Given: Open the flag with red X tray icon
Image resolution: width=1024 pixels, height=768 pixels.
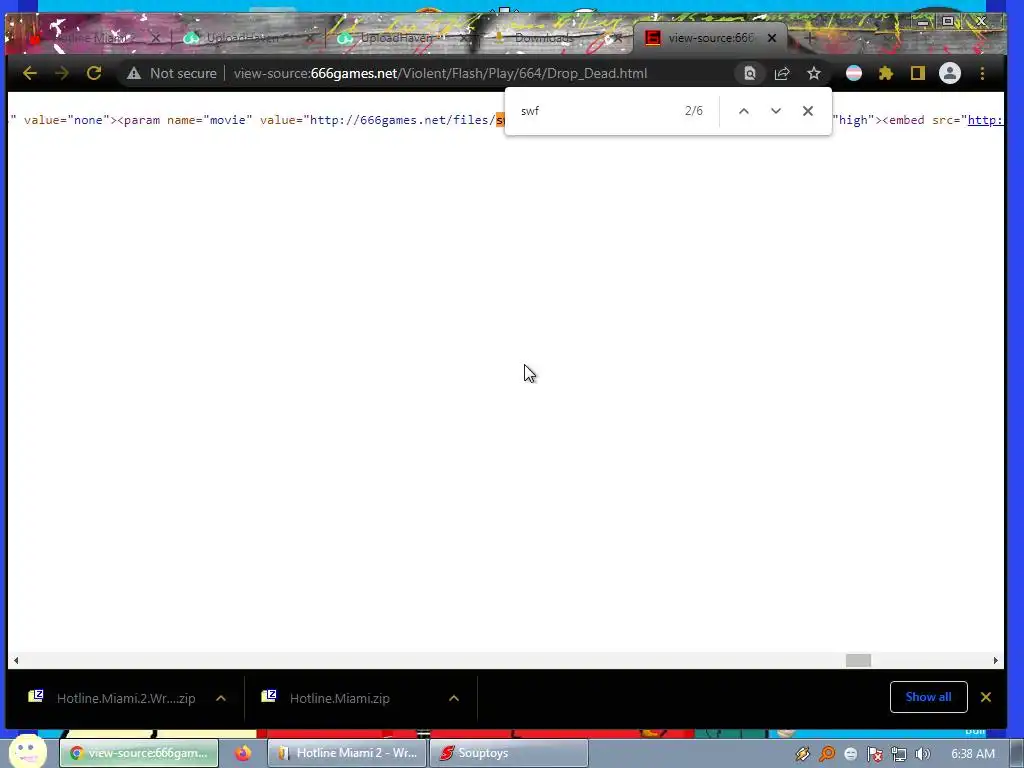Looking at the screenshot, I should 875,754.
